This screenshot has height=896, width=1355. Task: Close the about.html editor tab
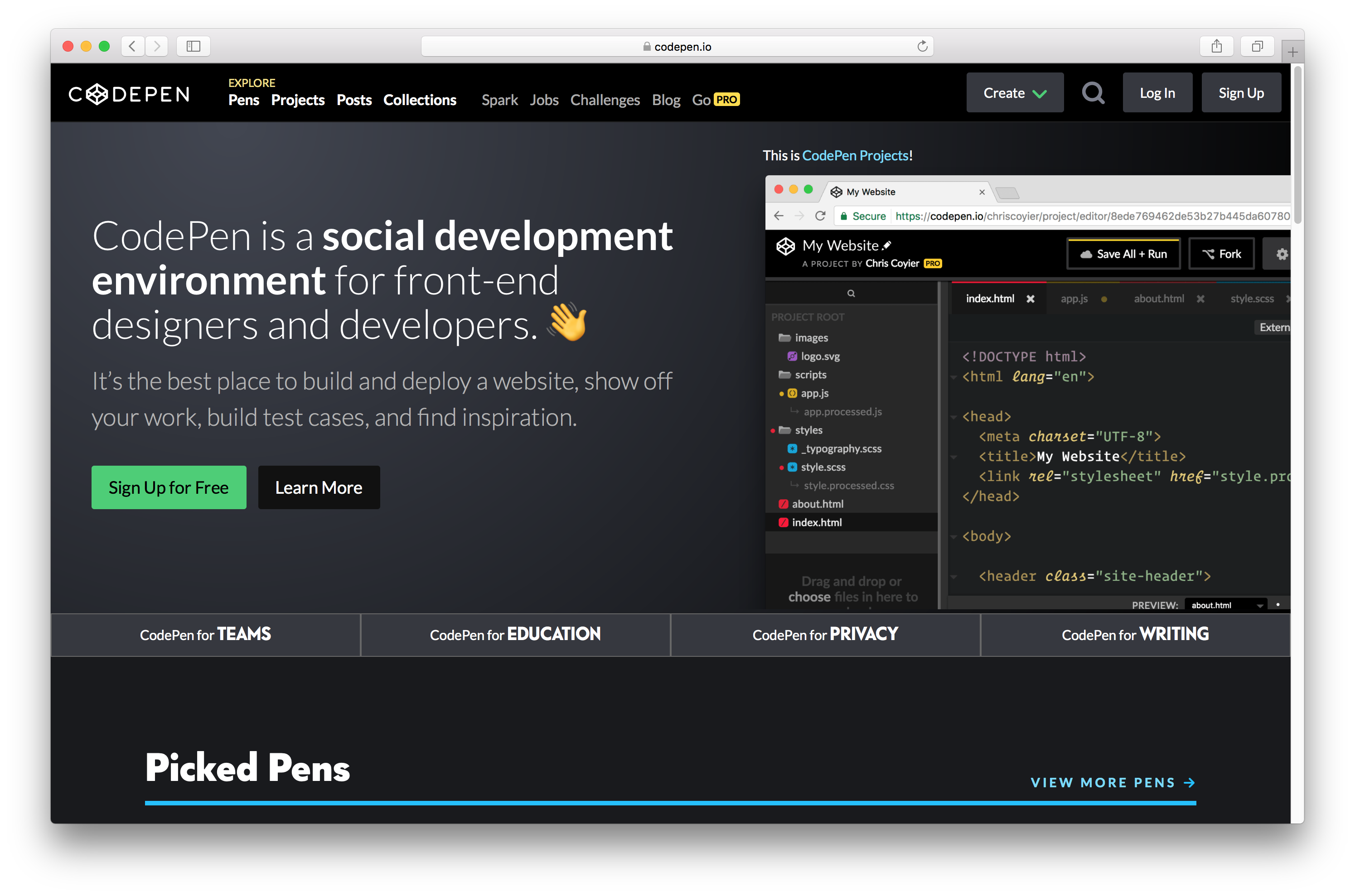pos(1200,299)
